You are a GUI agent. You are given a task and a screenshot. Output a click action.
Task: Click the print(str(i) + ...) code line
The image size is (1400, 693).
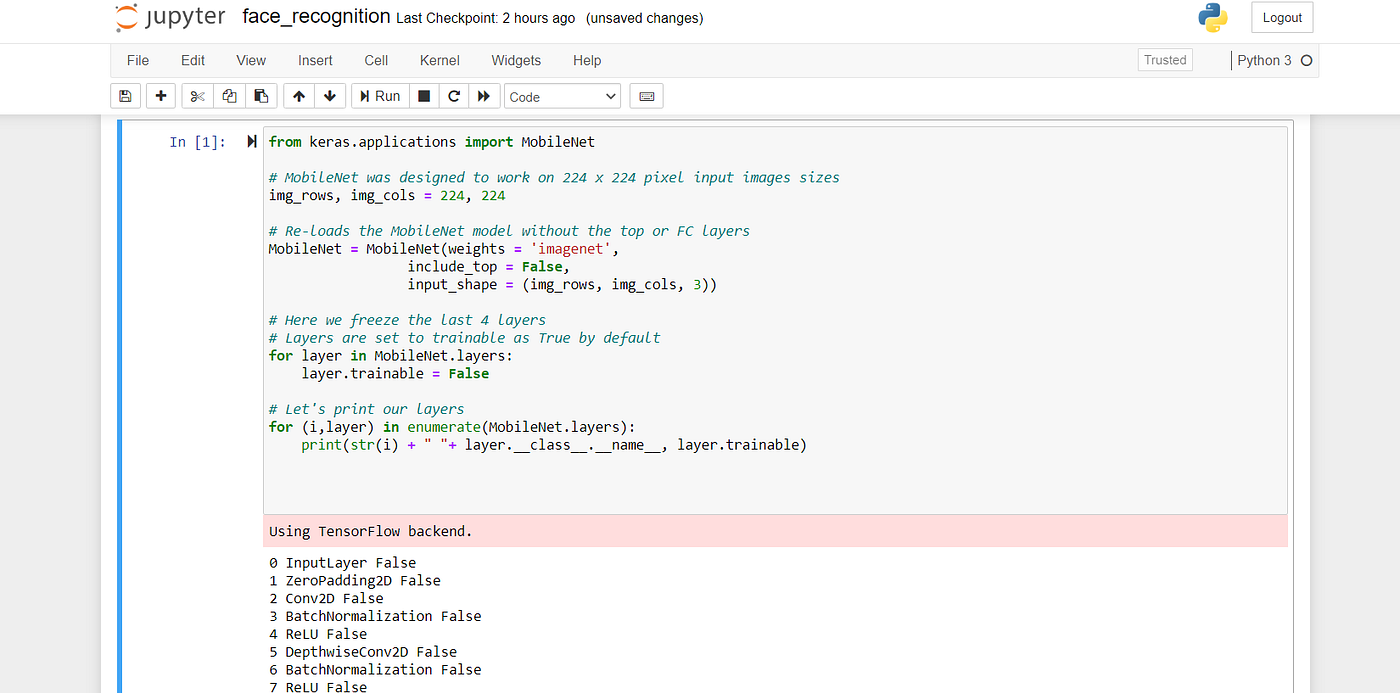pyautogui.click(x=554, y=445)
